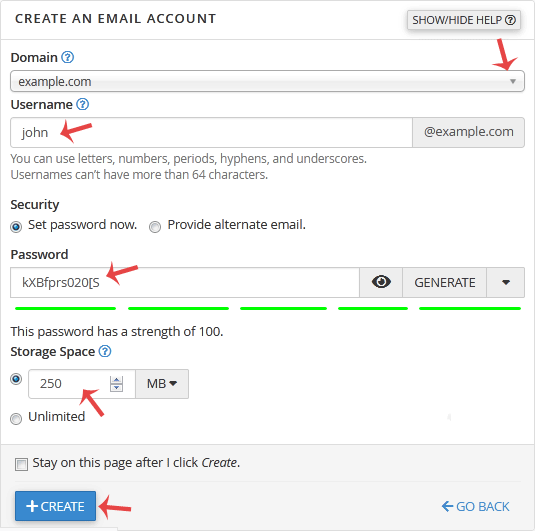Image resolution: width=535 pixels, height=531 pixels.
Task: Toggle password visibility with the eye icon
Action: pyautogui.click(x=381, y=282)
